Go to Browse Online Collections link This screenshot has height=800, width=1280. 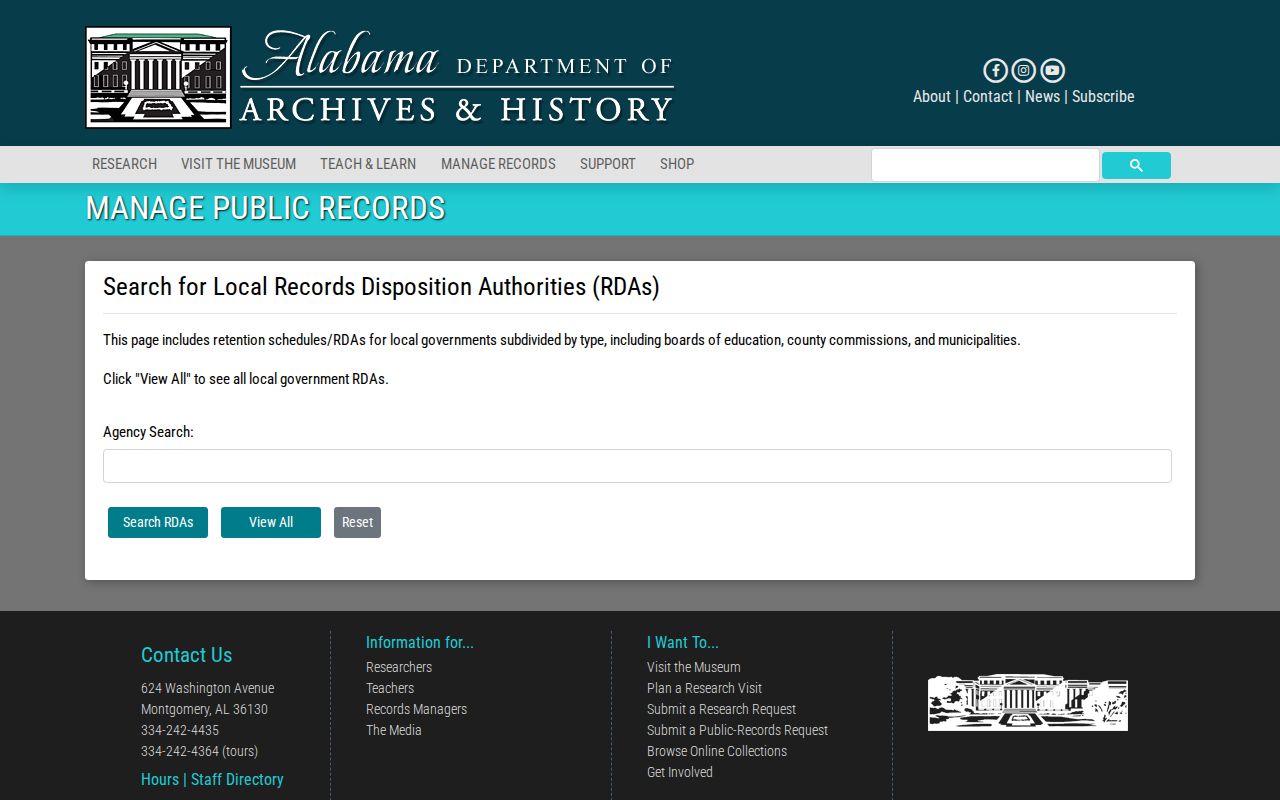click(717, 751)
